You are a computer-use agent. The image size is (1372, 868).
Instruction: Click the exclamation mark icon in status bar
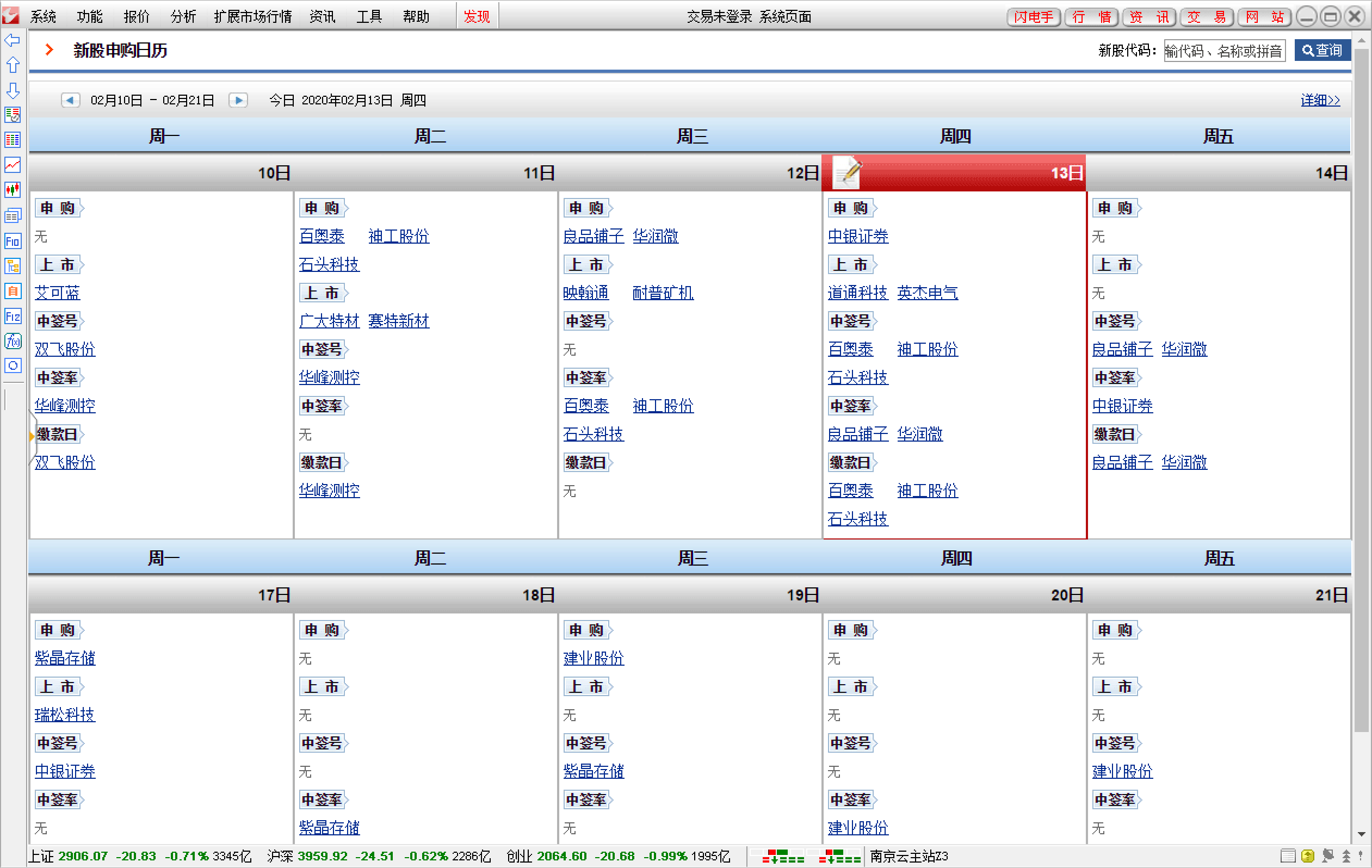click(x=1360, y=855)
